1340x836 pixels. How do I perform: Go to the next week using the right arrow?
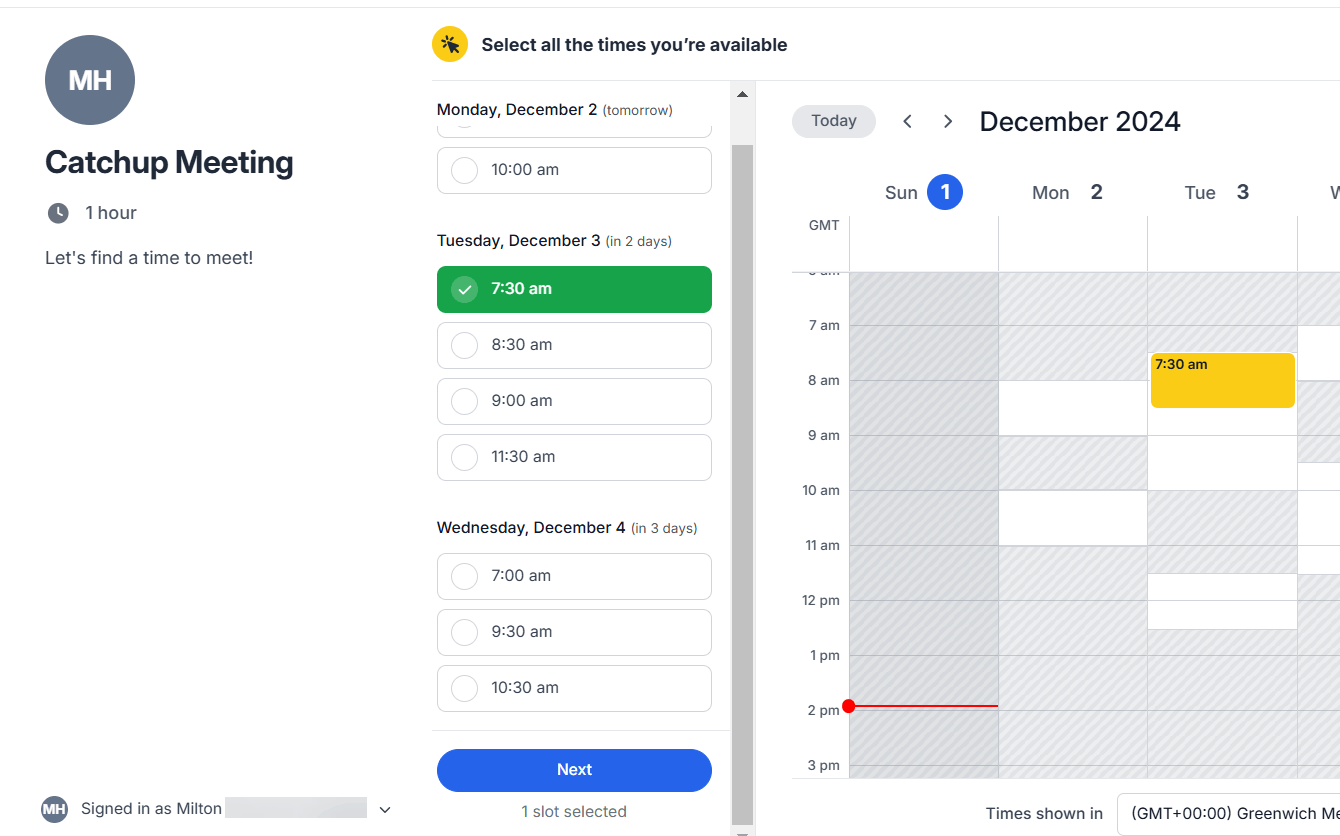point(947,120)
